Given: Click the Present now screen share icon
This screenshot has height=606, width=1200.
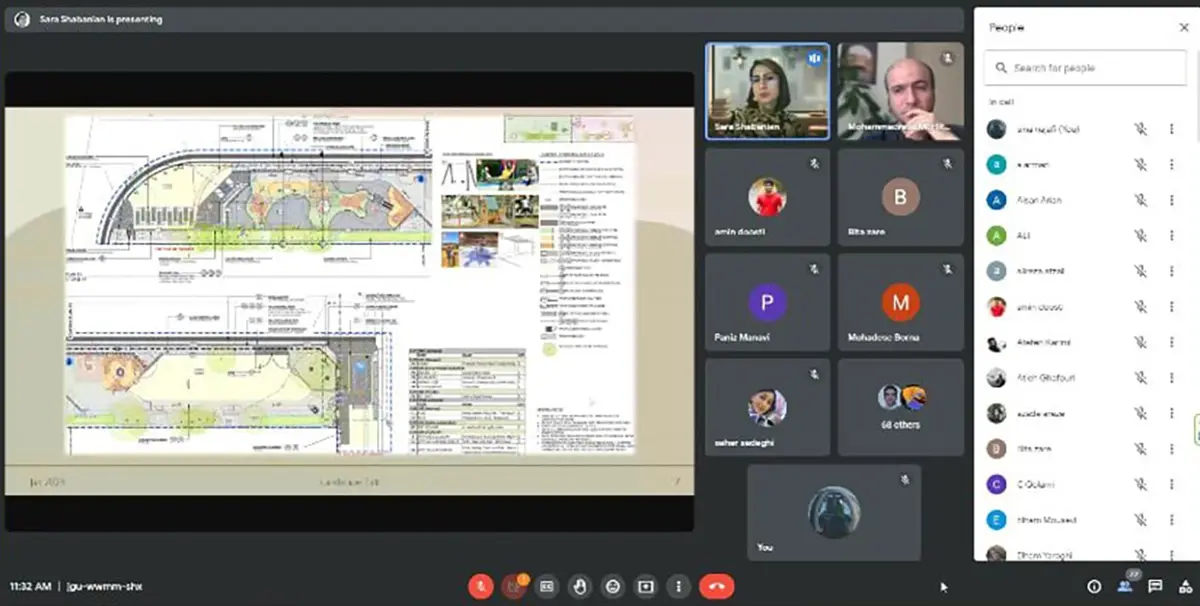Looking at the screenshot, I should (x=646, y=586).
